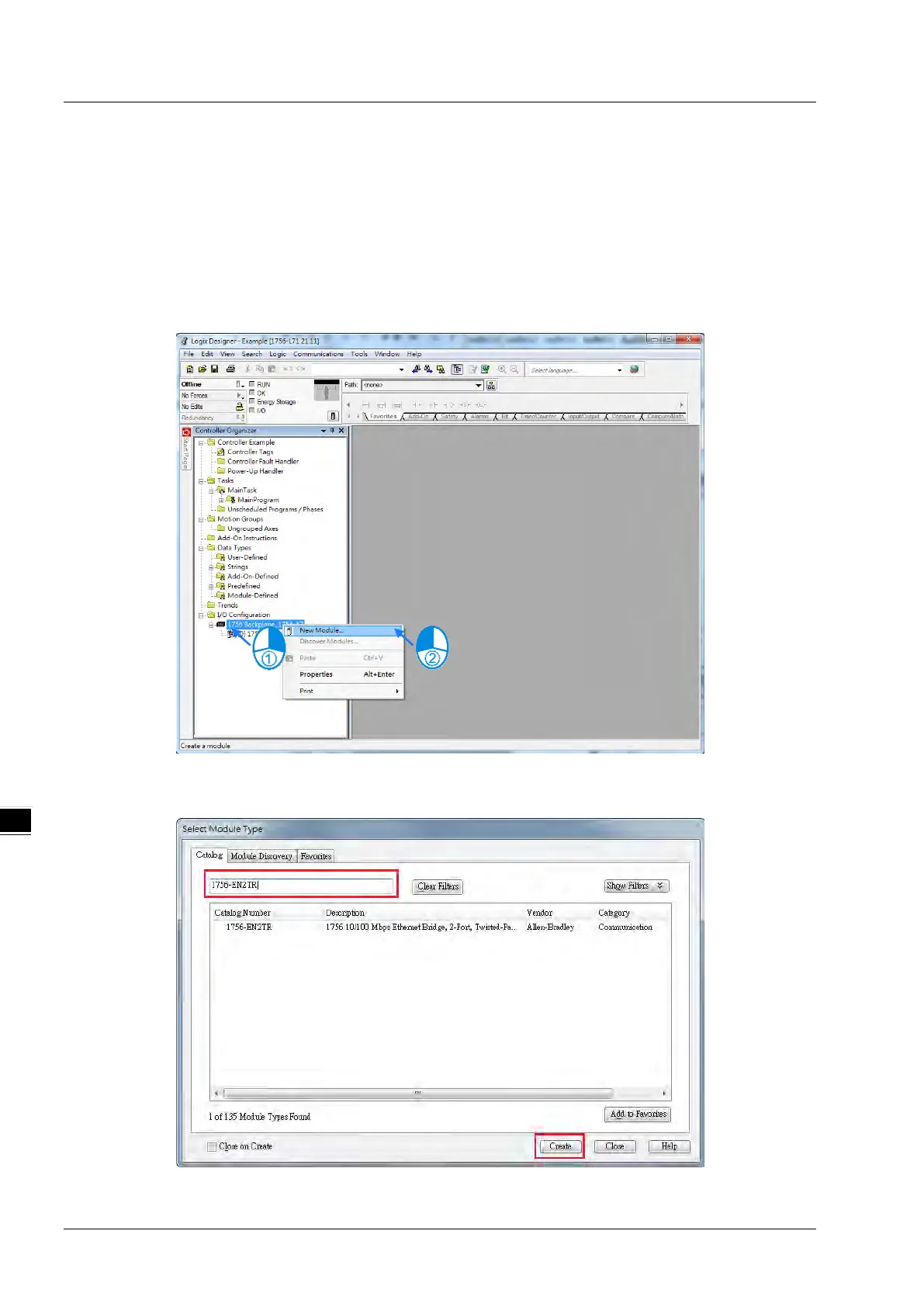Click the module search field containing 1756-EN2TR

point(302,885)
